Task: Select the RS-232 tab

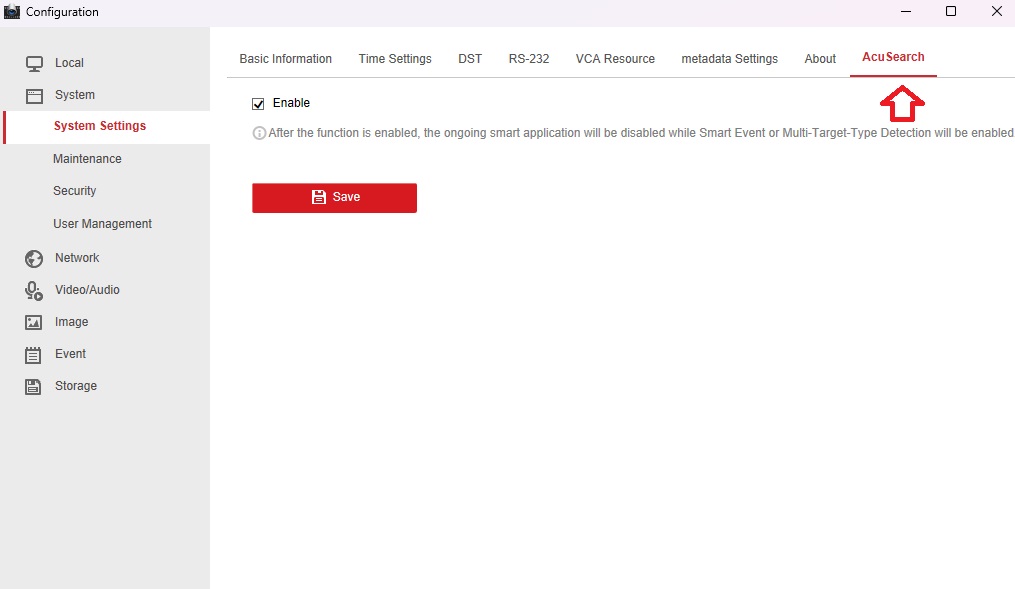Action: (x=528, y=59)
